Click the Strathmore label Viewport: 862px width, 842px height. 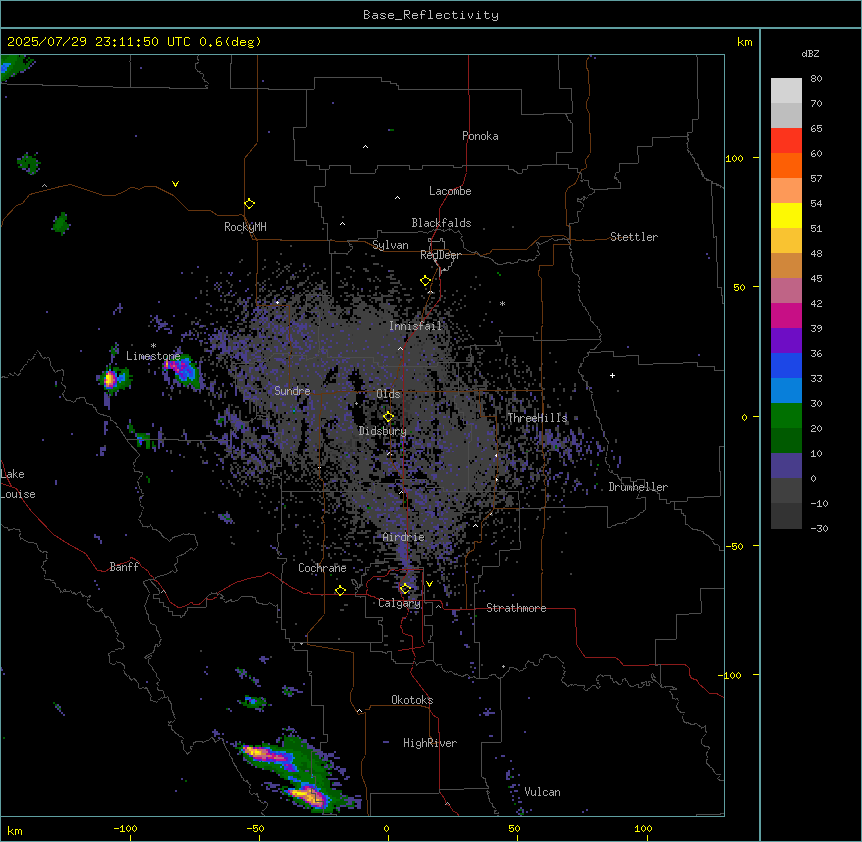(516, 608)
